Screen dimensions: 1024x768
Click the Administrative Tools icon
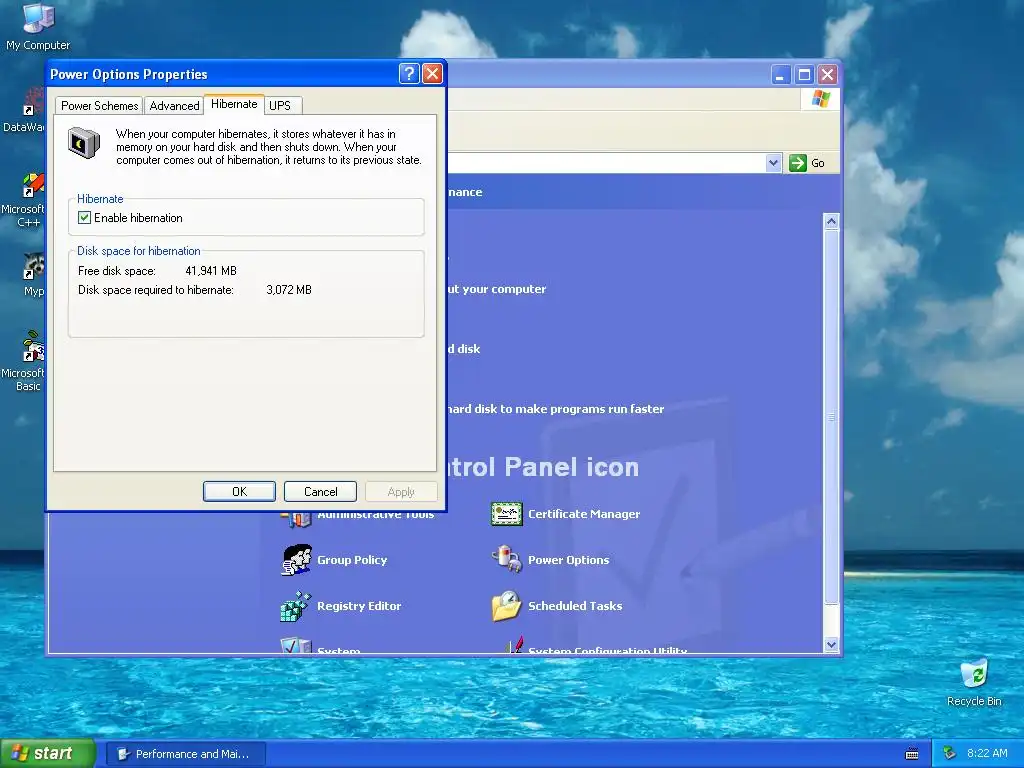(296, 520)
